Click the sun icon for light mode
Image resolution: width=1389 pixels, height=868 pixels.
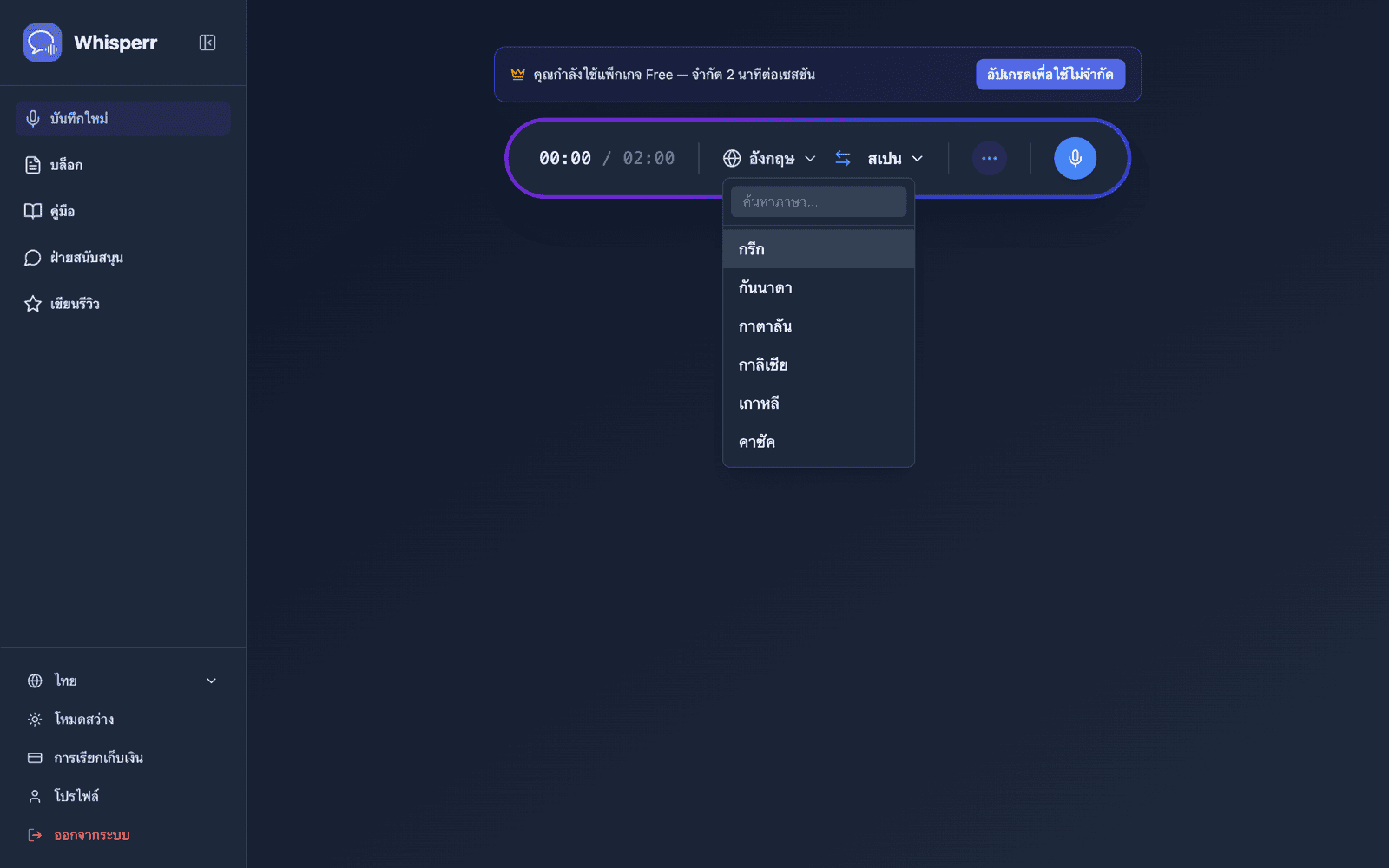click(35, 720)
